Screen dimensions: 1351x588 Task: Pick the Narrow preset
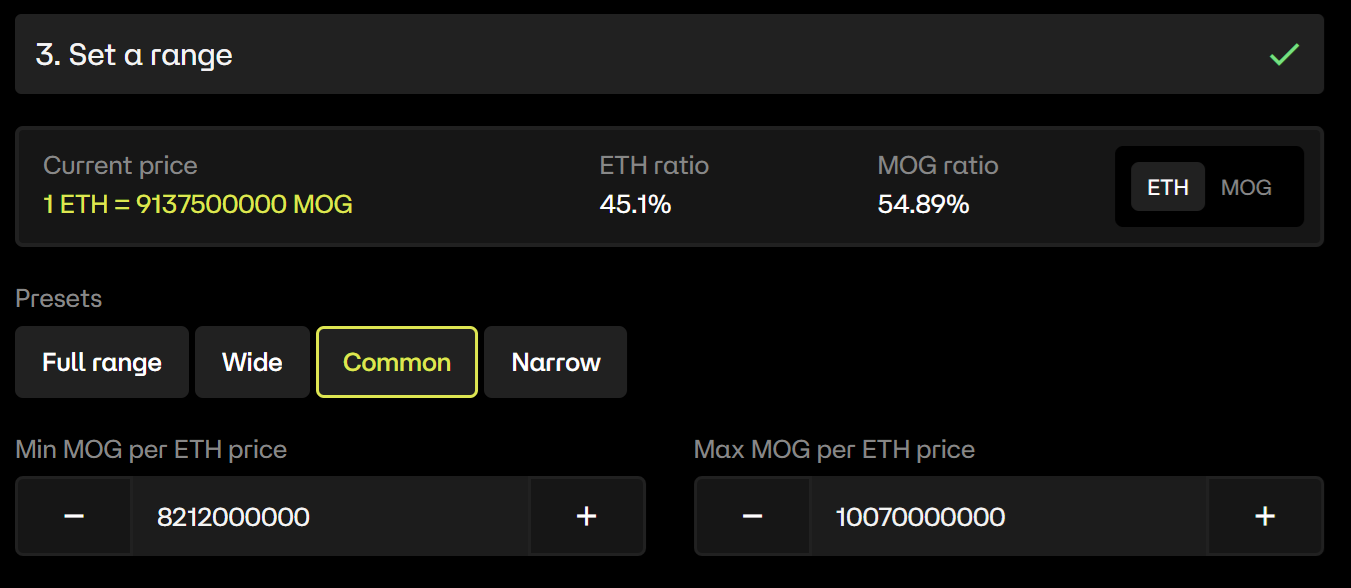coord(556,362)
